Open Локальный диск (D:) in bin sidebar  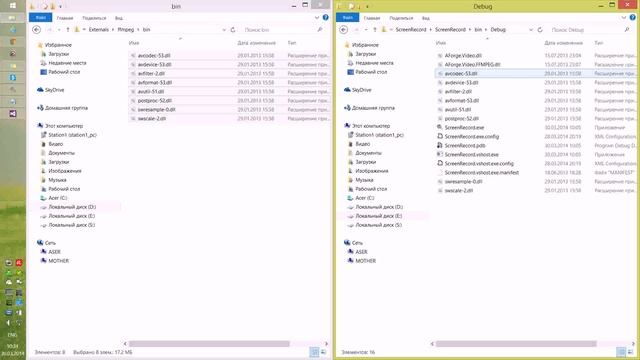(x=72, y=207)
